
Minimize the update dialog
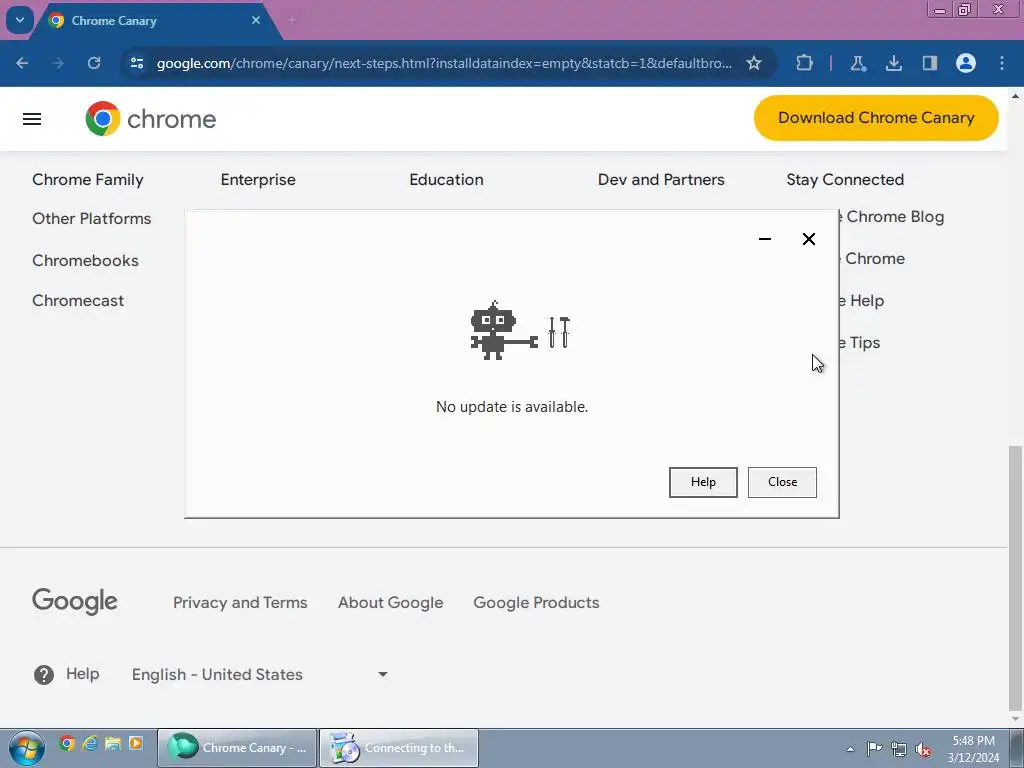coord(765,239)
